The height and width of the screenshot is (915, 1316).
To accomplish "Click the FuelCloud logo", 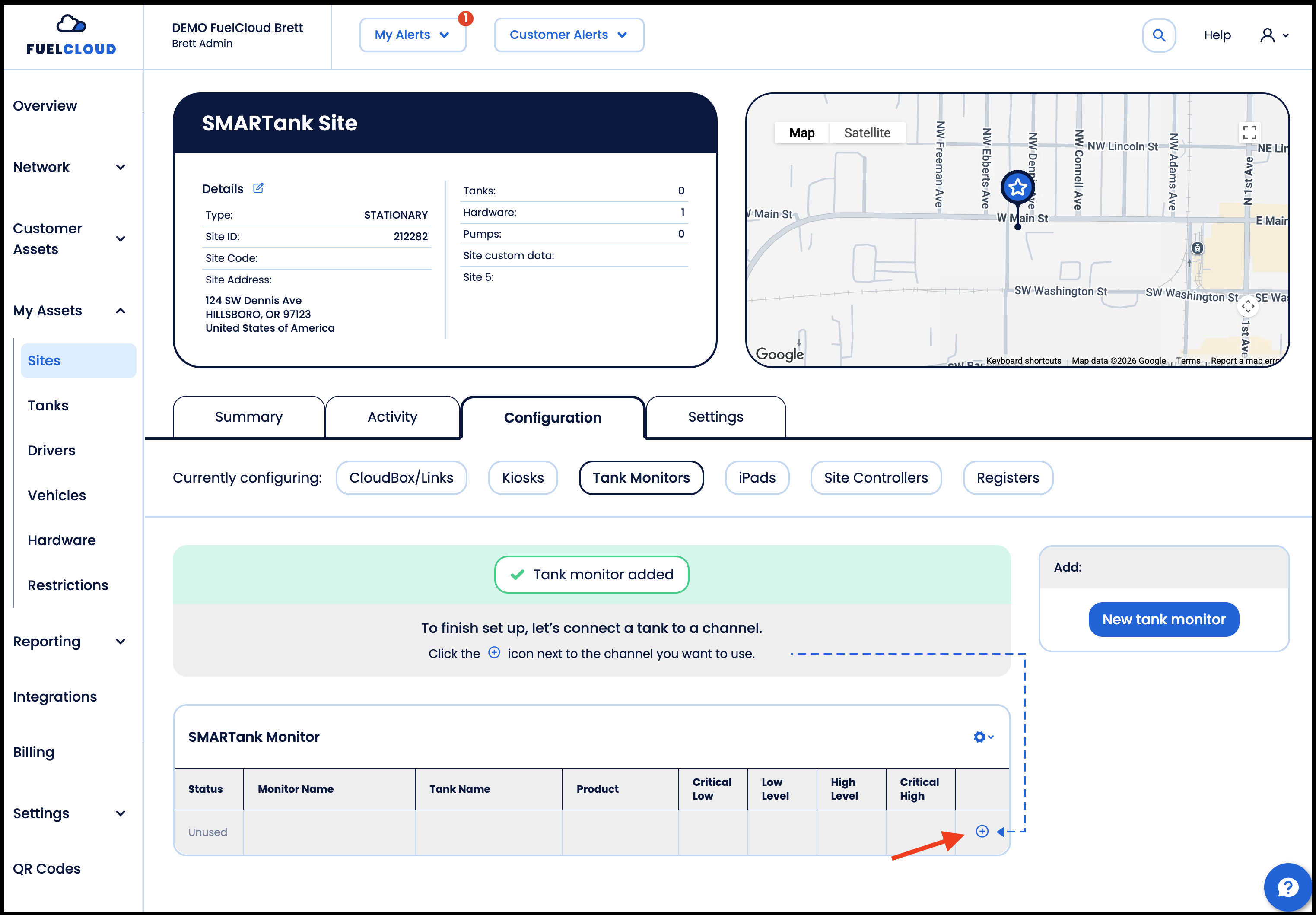I will pos(71,35).
